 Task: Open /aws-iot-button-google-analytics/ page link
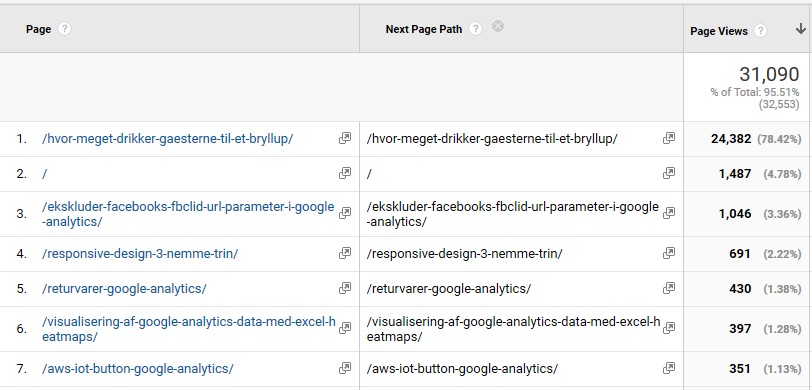pyautogui.click(x=138, y=369)
